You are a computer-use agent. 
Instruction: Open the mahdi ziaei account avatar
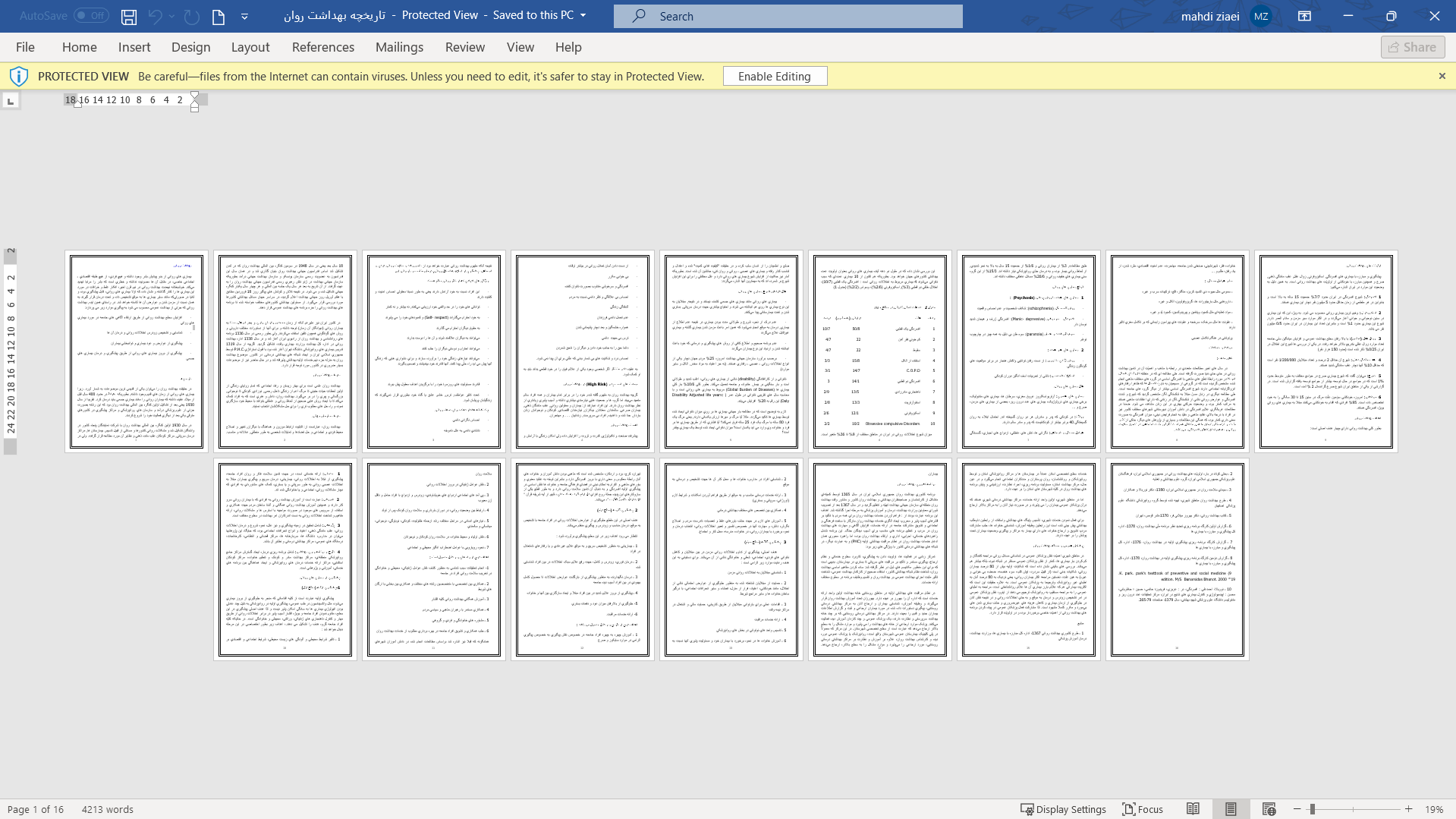pyautogui.click(x=1260, y=16)
